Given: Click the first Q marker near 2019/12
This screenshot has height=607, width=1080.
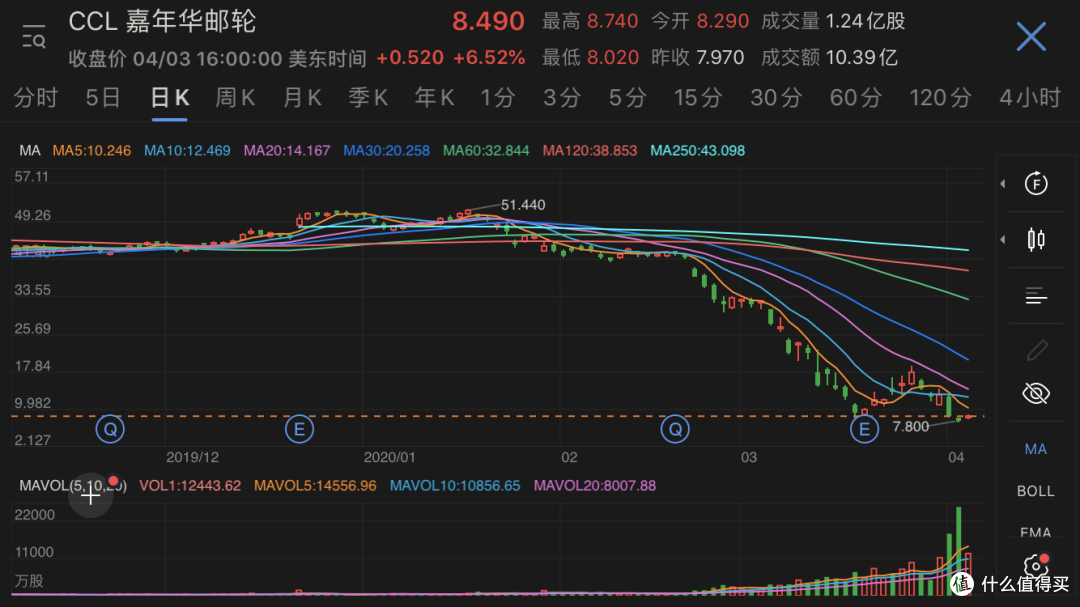Looking at the screenshot, I should coord(110,429).
